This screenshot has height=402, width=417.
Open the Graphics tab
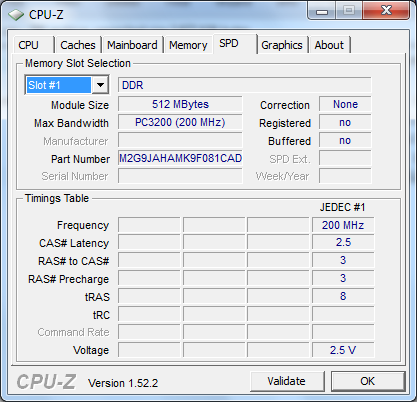282,45
